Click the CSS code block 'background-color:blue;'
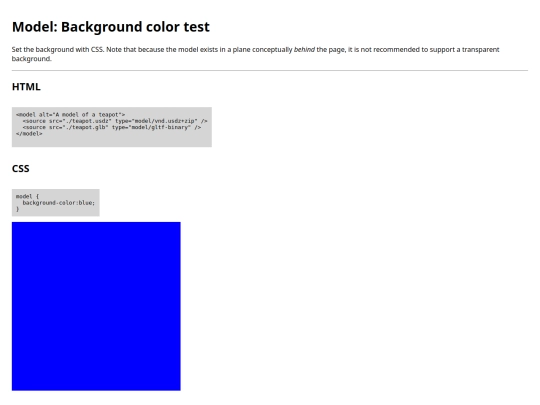 pos(55,202)
